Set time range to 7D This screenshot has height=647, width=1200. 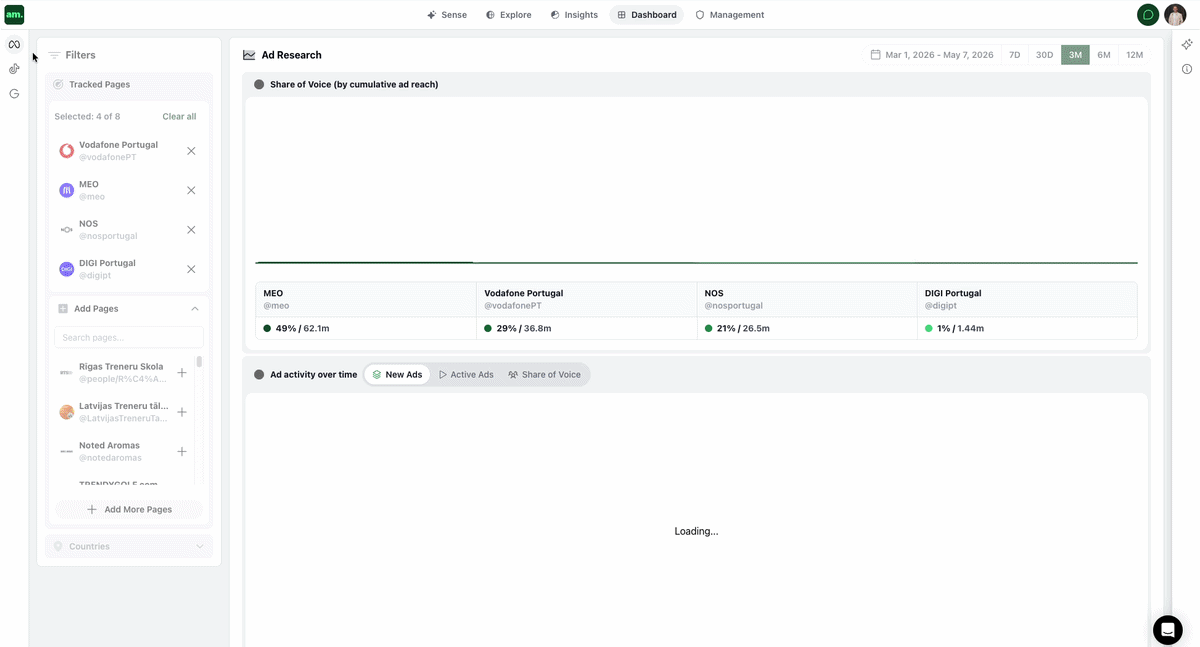click(1014, 55)
